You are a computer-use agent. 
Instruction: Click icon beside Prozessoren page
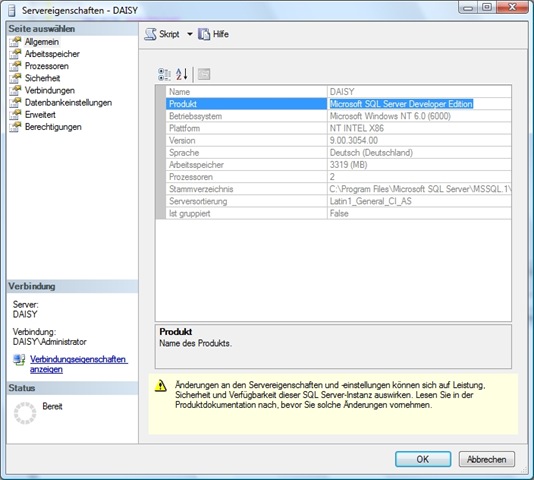(15, 66)
